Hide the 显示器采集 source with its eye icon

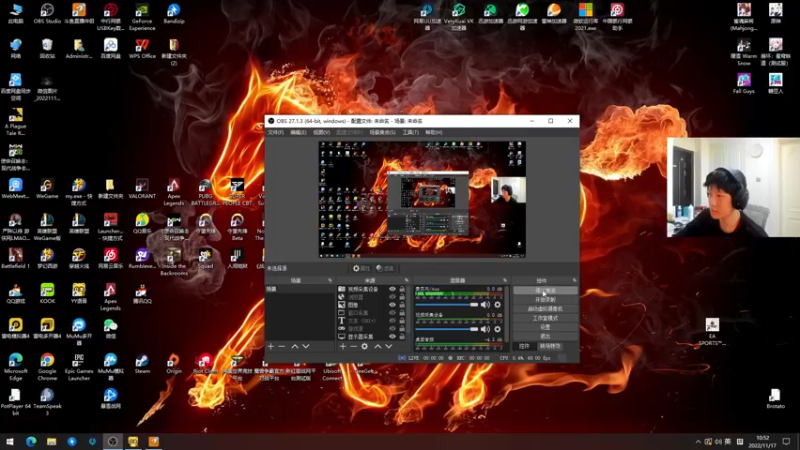[392, 337]
